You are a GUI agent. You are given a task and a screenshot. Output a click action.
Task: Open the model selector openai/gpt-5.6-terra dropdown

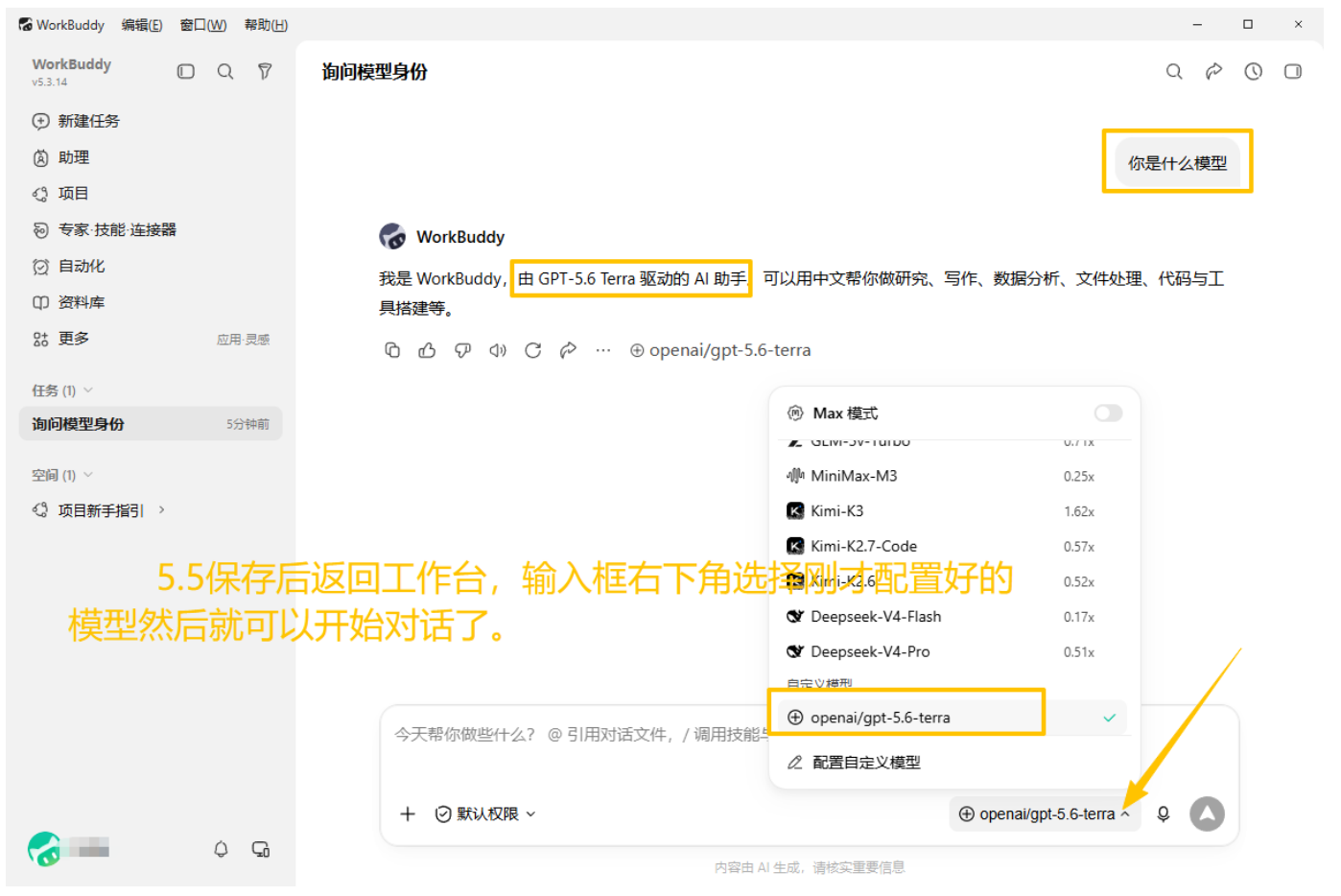pos(1045,813)
